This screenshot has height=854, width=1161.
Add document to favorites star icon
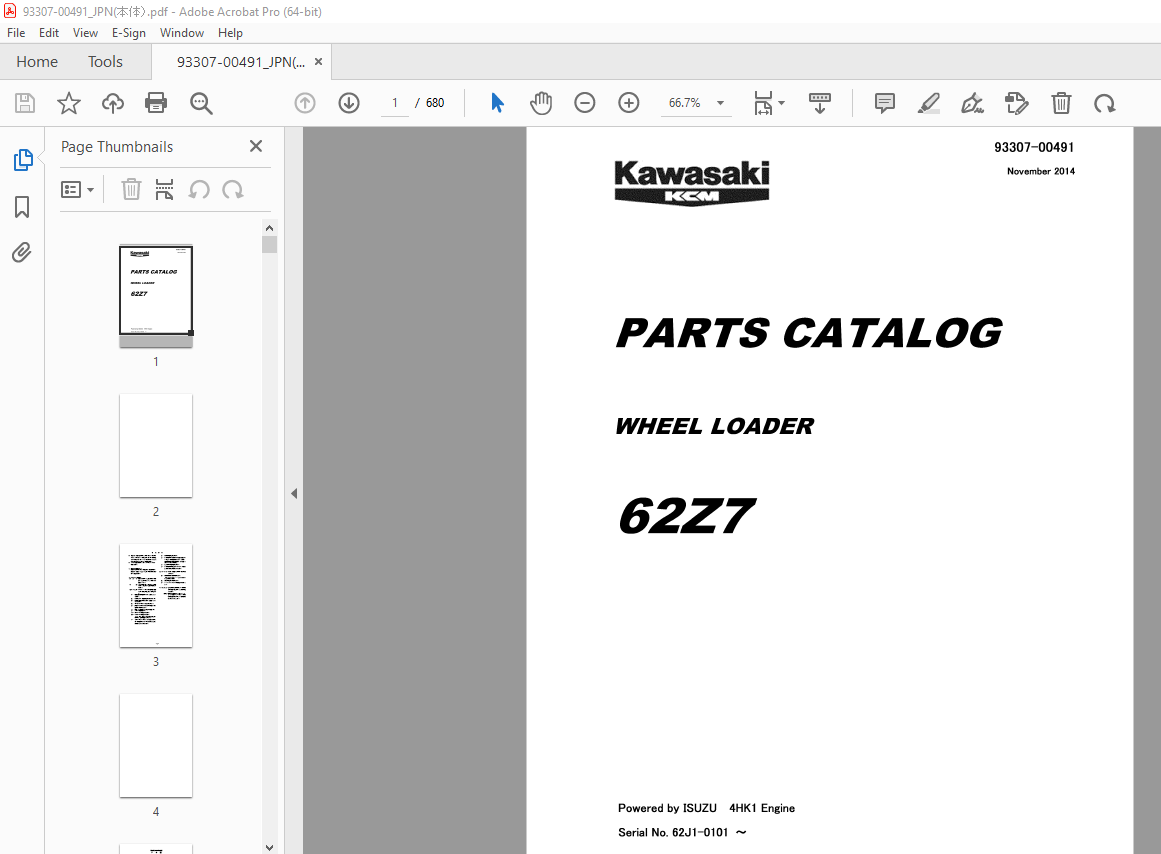(x=69, y=103)
